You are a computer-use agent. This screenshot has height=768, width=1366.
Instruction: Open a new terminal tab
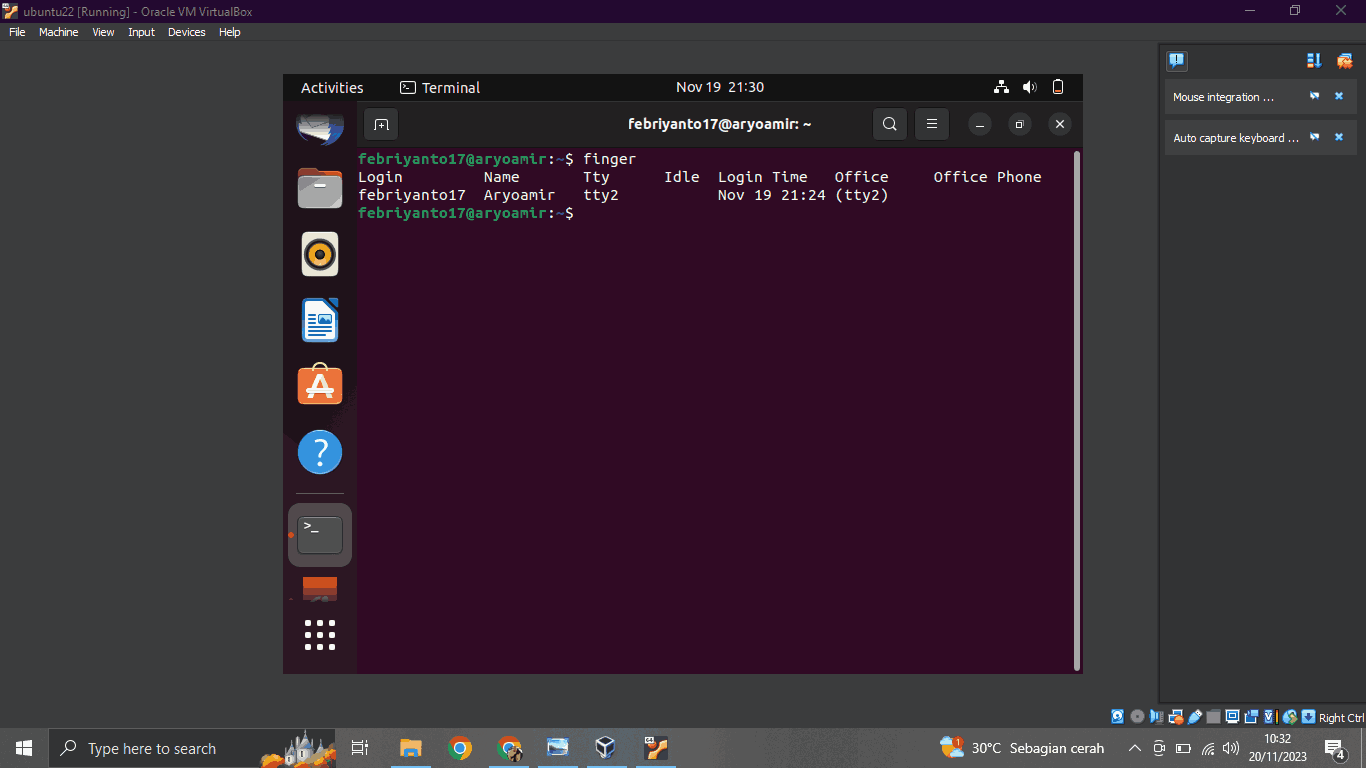click(381, 125)
